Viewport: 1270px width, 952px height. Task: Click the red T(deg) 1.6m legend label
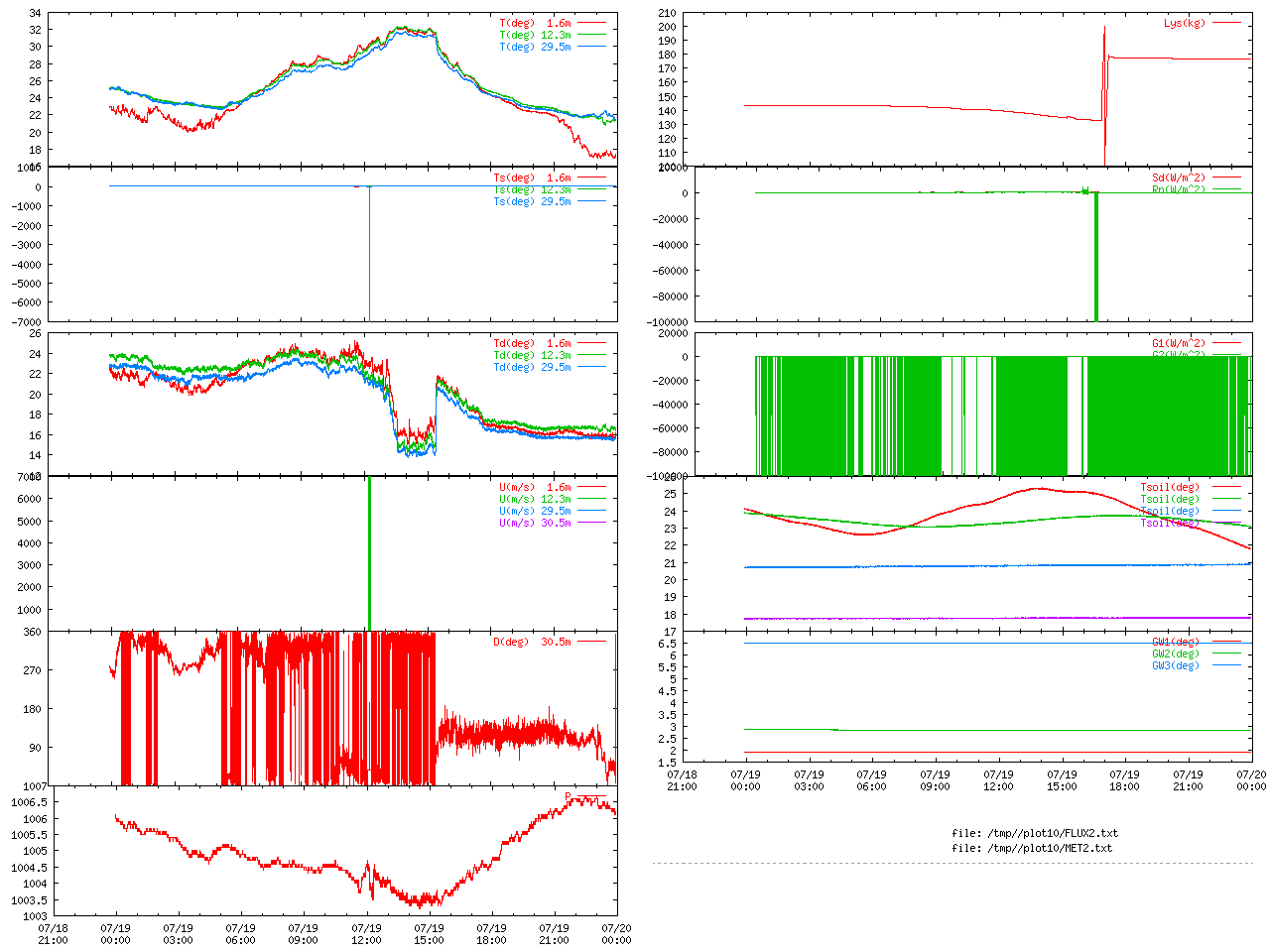535,23
